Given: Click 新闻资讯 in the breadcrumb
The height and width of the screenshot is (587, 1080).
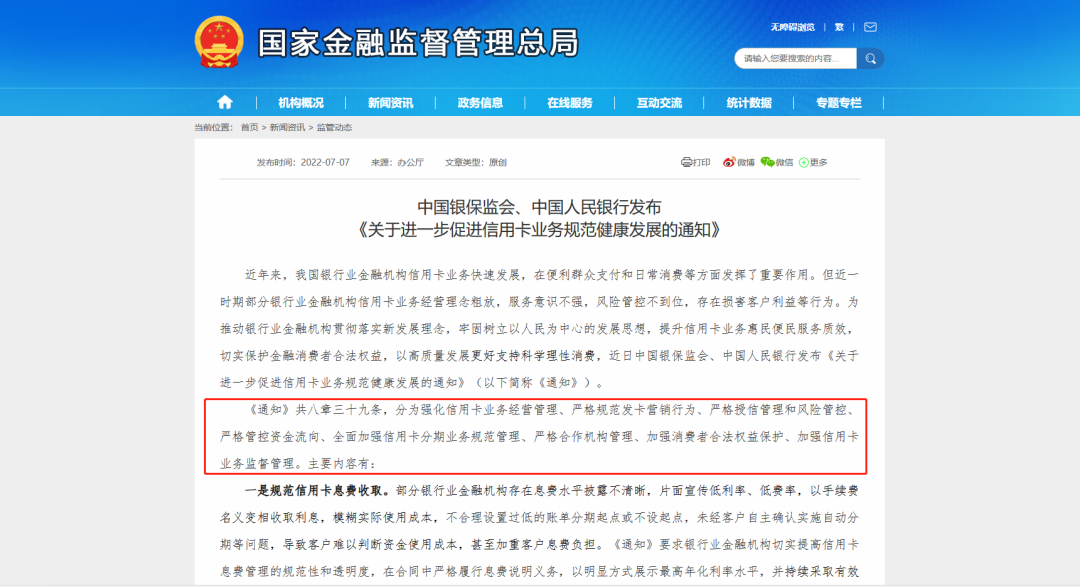Looking at the screenshot, I should [x=287, y=127].
